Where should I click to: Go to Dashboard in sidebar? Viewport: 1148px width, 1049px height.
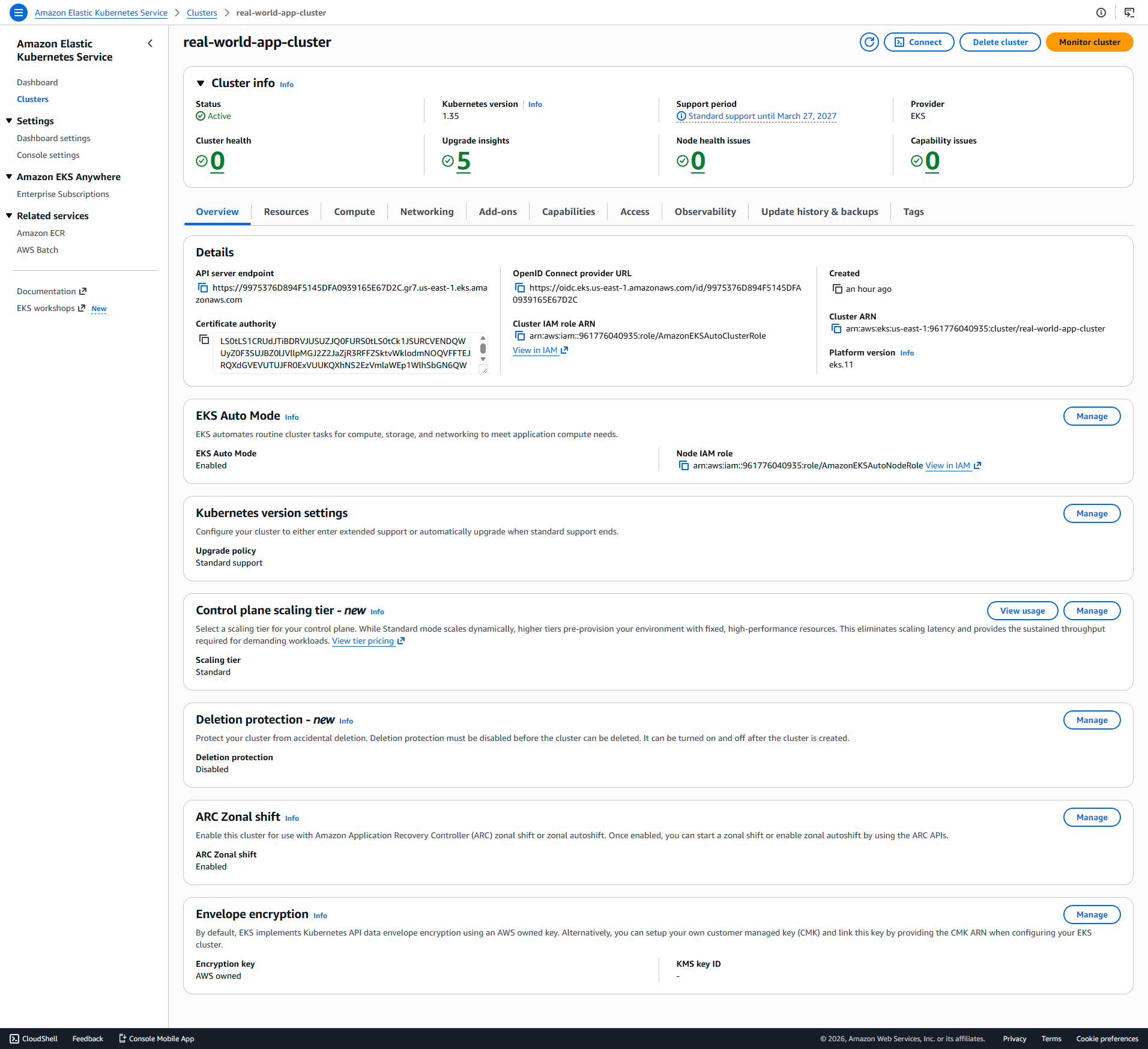[37, 82]
